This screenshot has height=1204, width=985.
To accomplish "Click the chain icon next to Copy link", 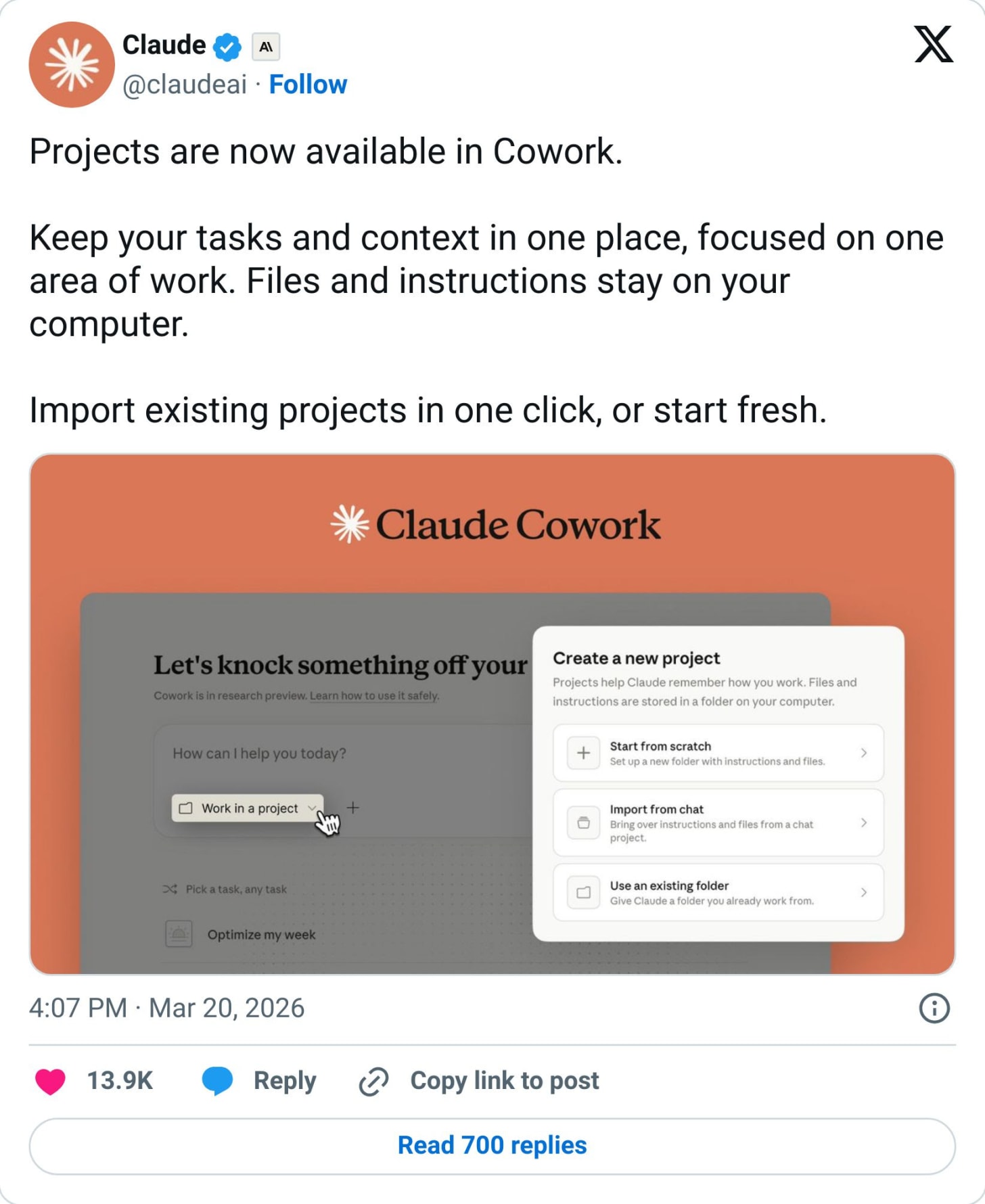I will point(373,1080).
